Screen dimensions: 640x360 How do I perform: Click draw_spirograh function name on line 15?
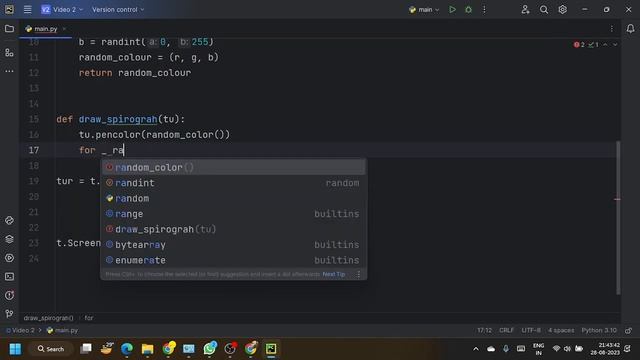[x=118, y=119]
